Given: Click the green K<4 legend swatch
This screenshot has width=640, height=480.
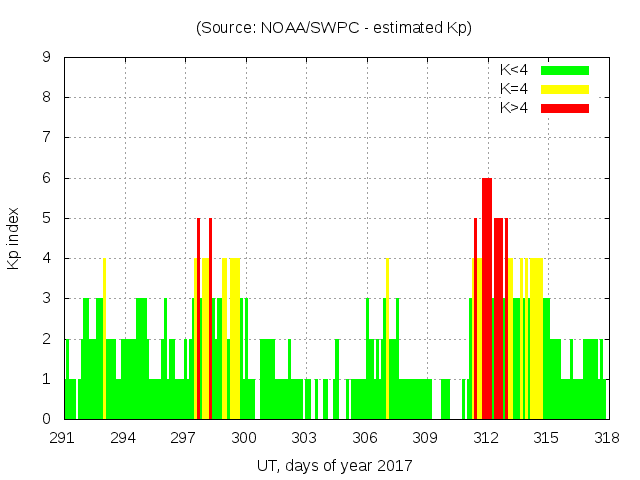Looking at the screenshot, I should point(564,70).
